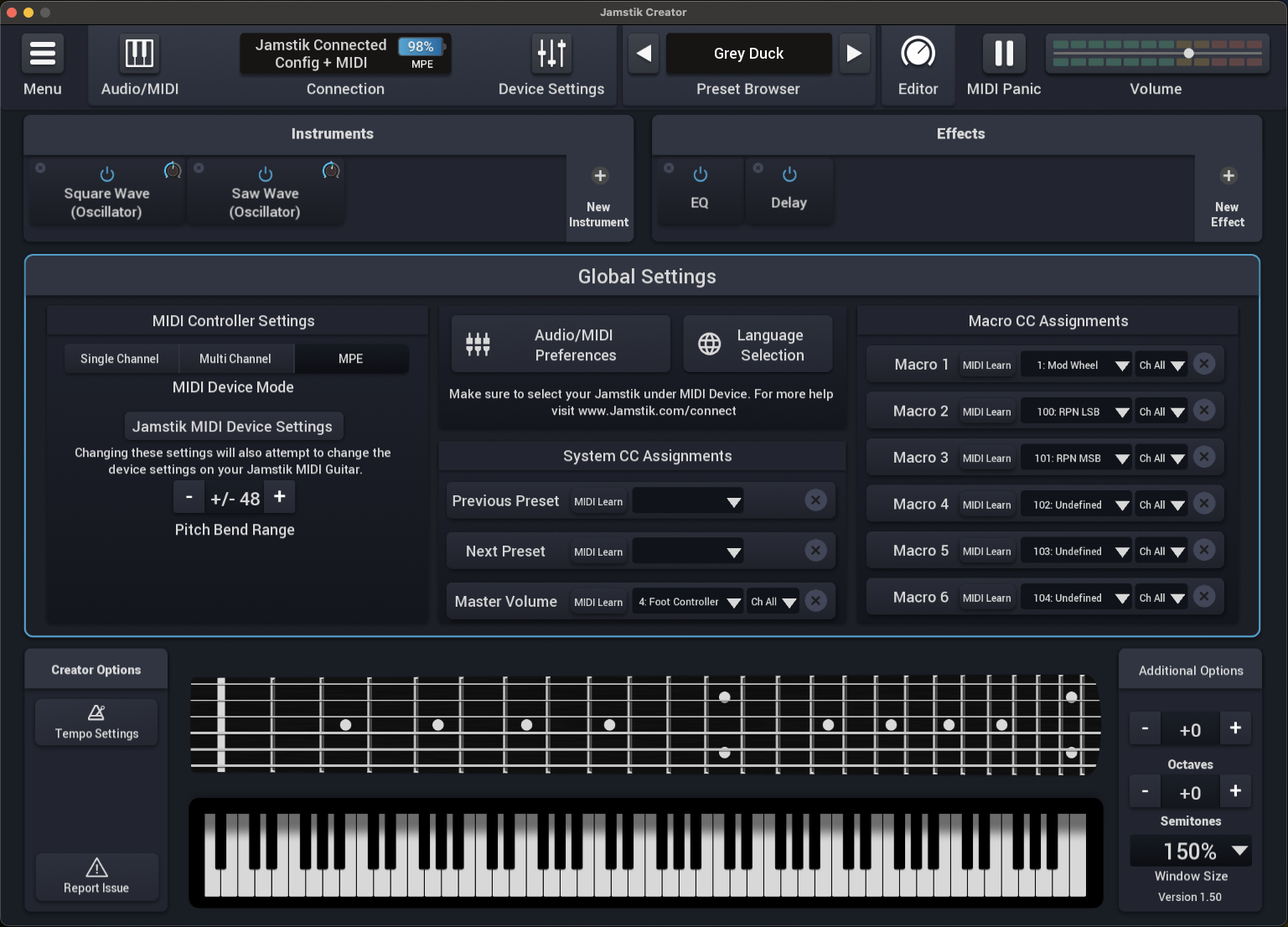Image resolution: width=1288 pixels, height=927 pixels.
Task: Clear Macro 1 CC assignment
Action: tap(1204, 364)
